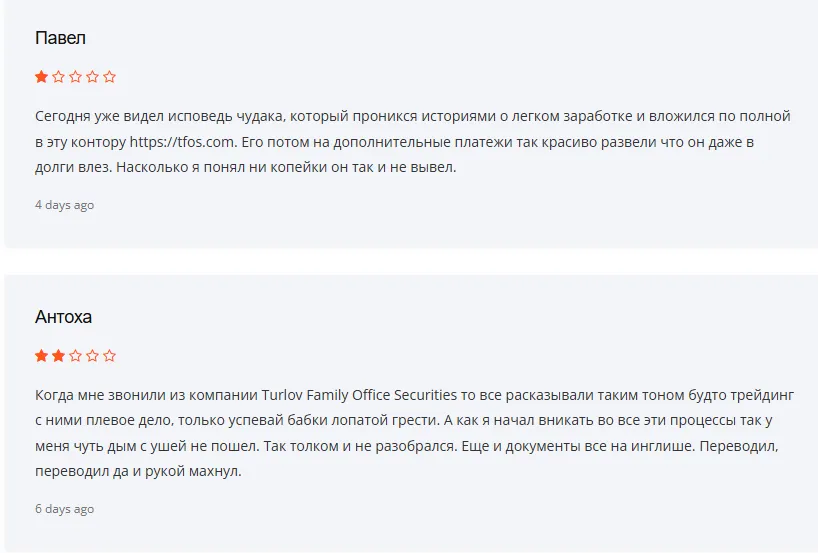818x553 pixels.
Task: Click the reviewer name Антоха
Action: tap(64, 317)
